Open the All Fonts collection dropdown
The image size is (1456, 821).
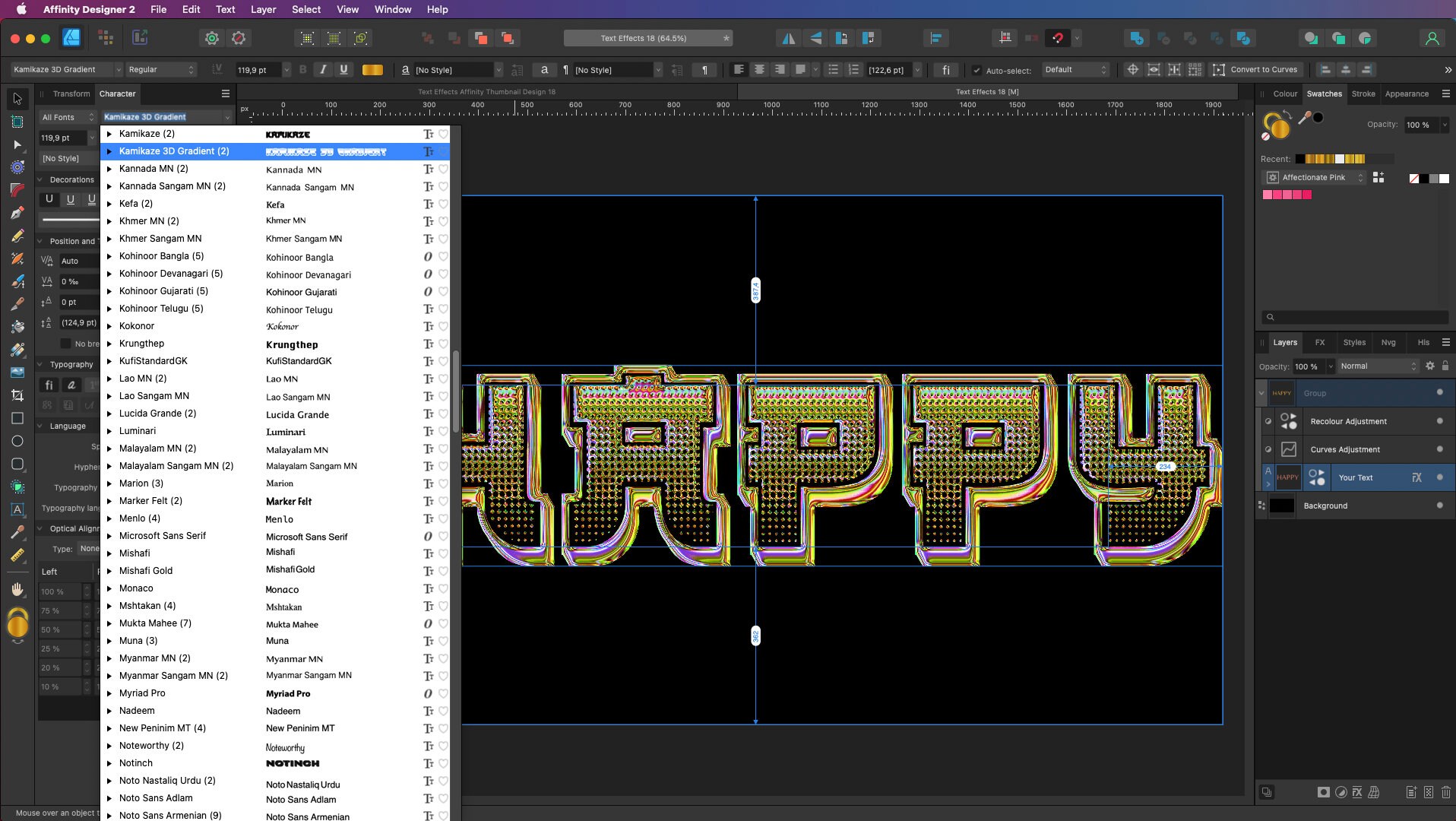(68, 117)
